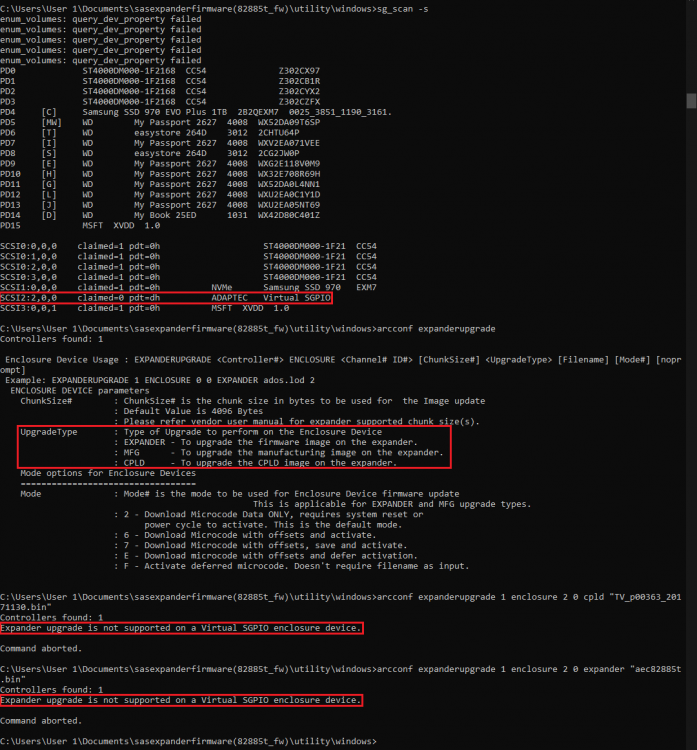Click the command containing 'expander "aec82885t'
This screenshot has width=697, height=750.
tap(529, 669)
